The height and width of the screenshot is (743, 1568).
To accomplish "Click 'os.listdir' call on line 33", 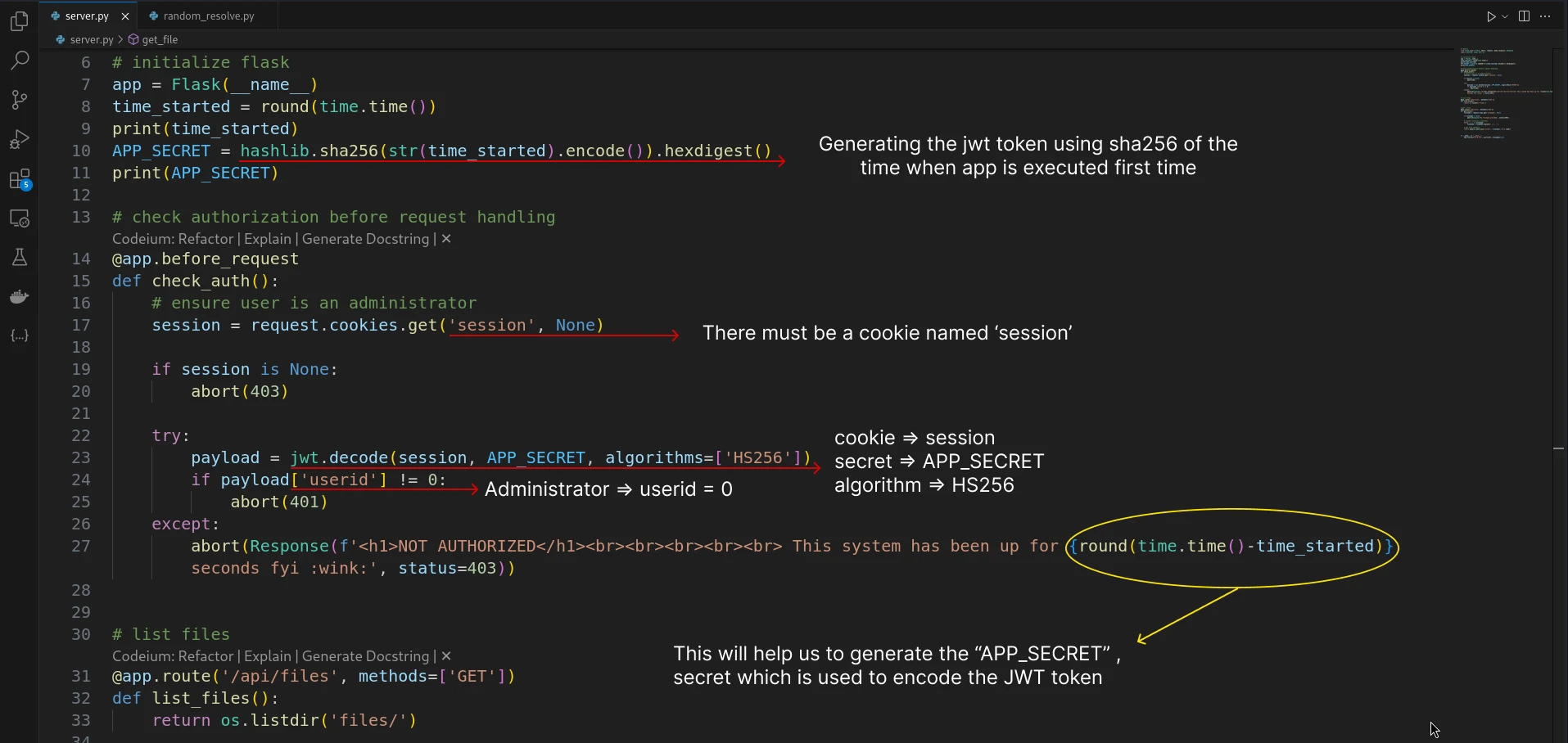I will (x=270, y=720).
